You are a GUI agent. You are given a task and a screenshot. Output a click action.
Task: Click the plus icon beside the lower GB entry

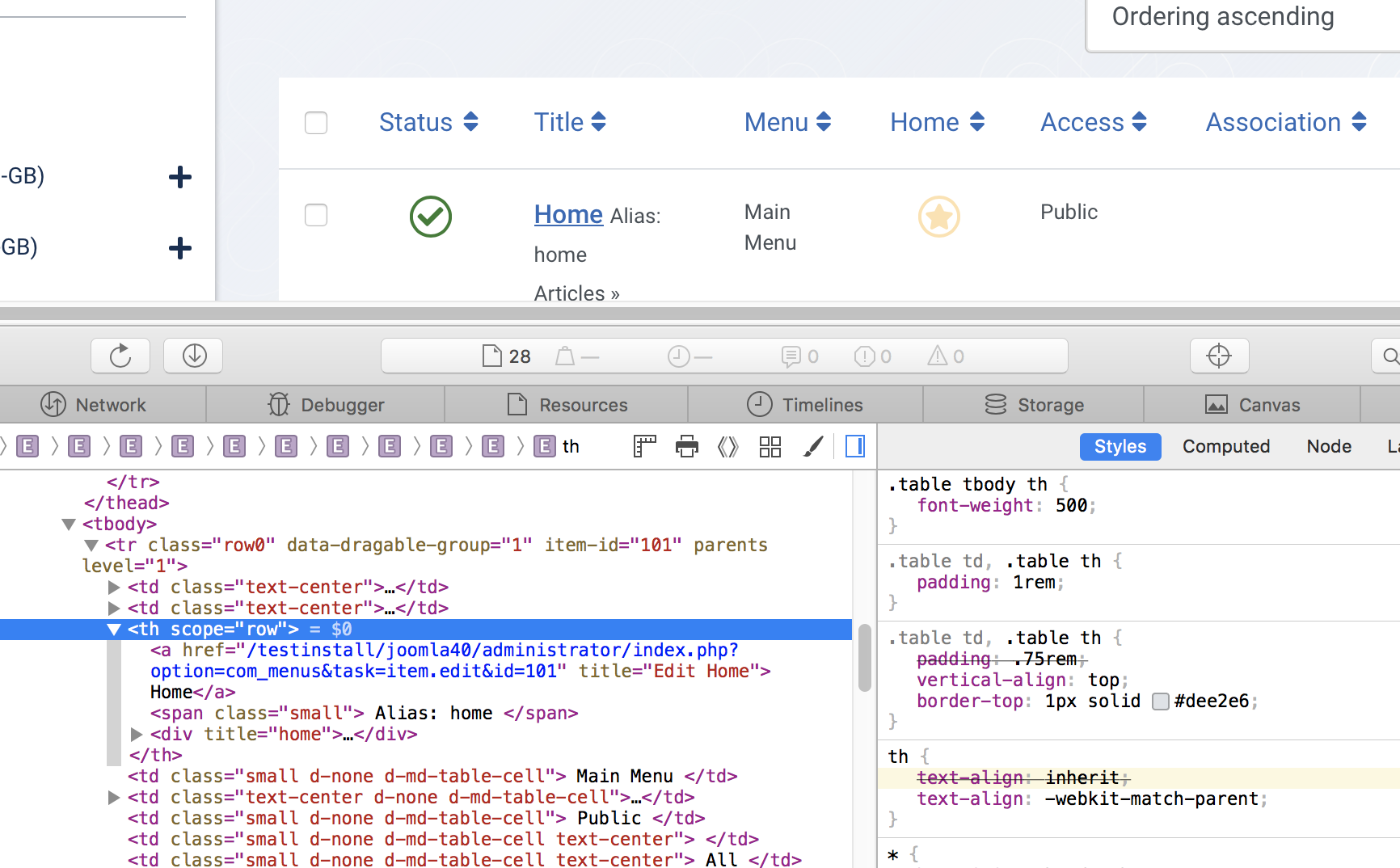(x=180, y=248)
